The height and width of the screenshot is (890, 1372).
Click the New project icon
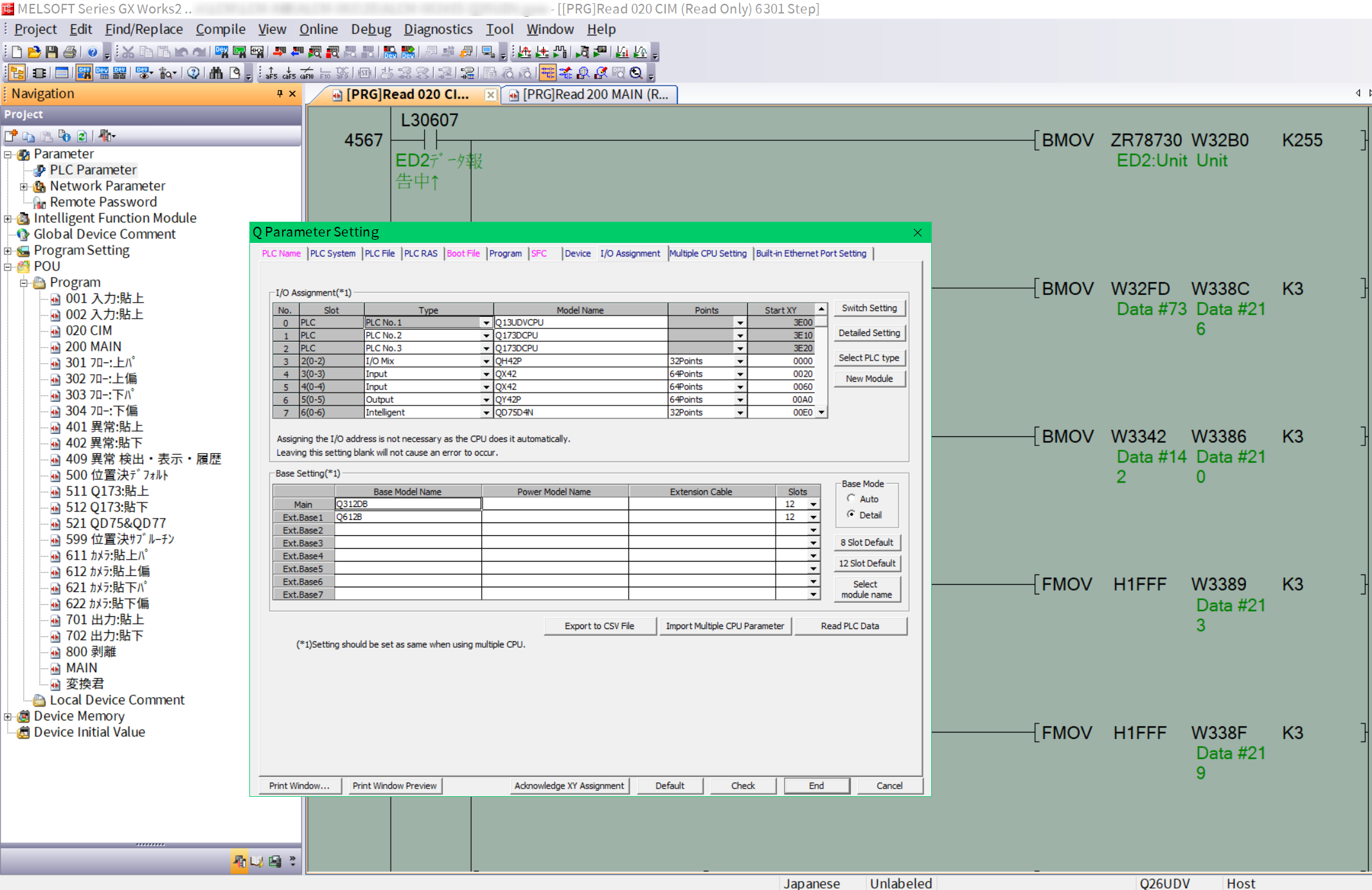[x=17, y=52]
